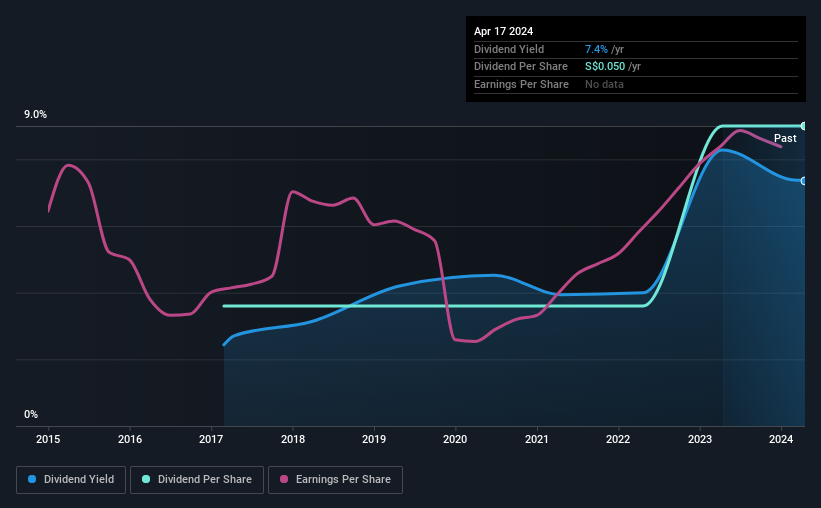
Task: Click the 9.0% y-axis label
Action: coord(35,114)
